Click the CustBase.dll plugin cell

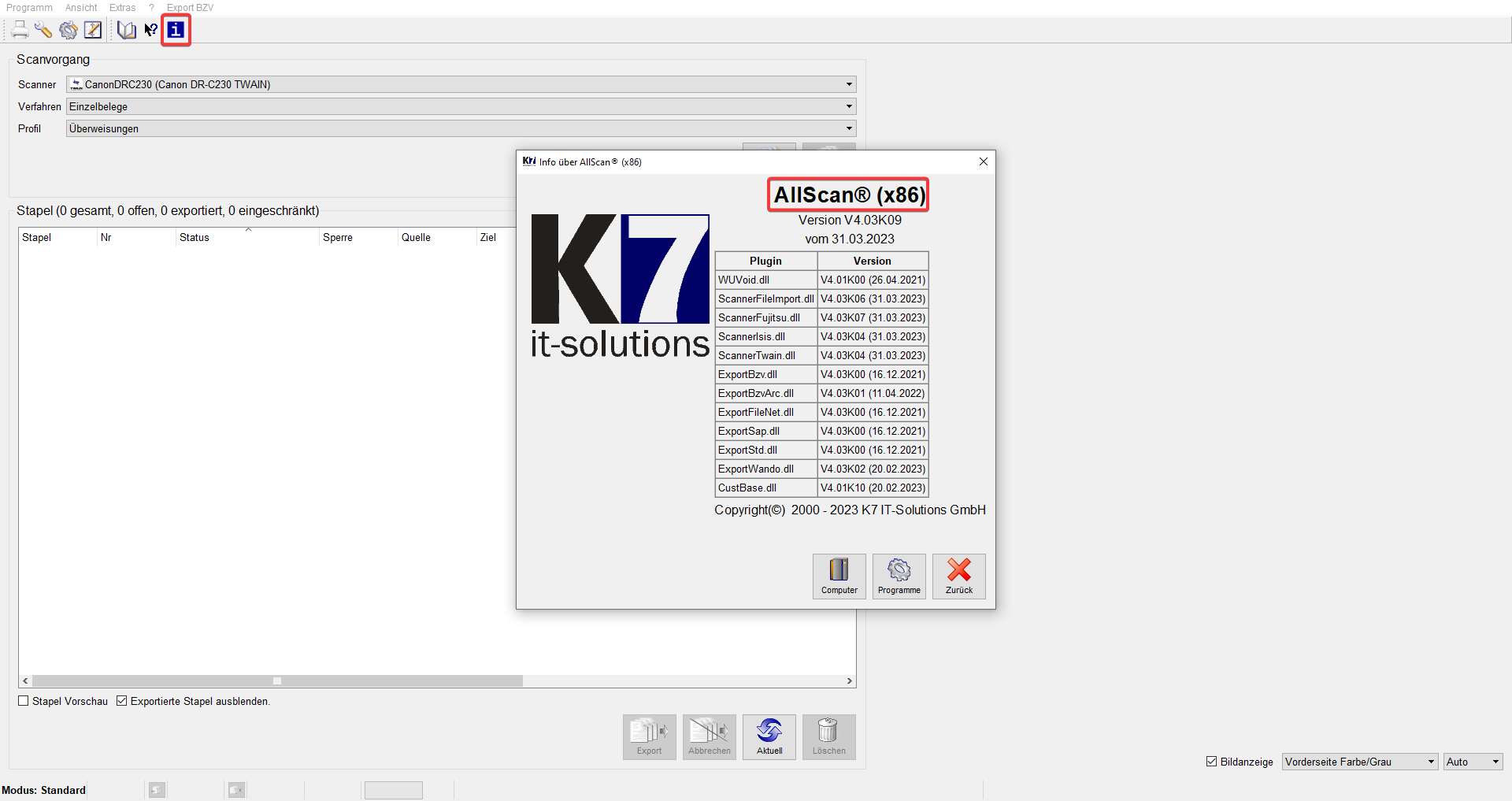(x=766, y=488)
